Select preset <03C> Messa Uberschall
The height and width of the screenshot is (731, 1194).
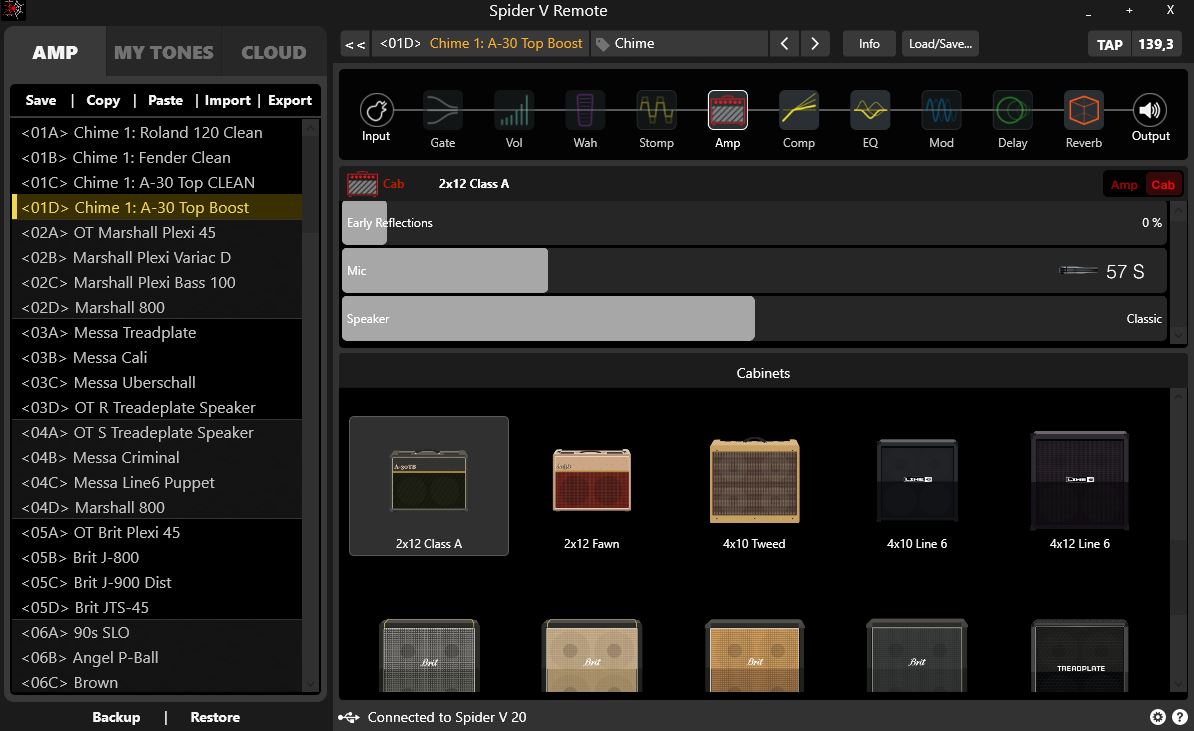tap(157, 382)
